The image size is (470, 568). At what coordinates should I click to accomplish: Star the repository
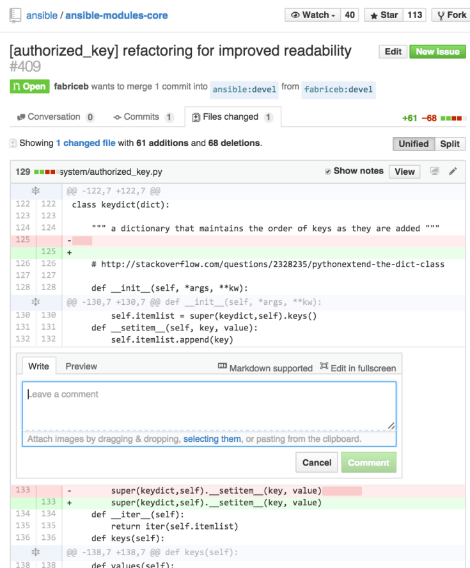383,15
